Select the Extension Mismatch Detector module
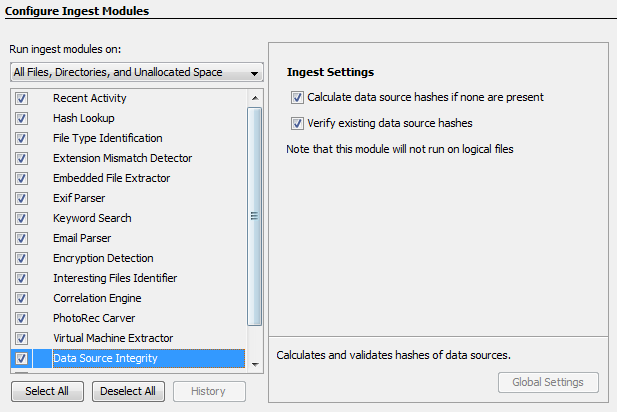Image resolution: width=617 pixels, height=412 pixels. (x=122, y=158)
